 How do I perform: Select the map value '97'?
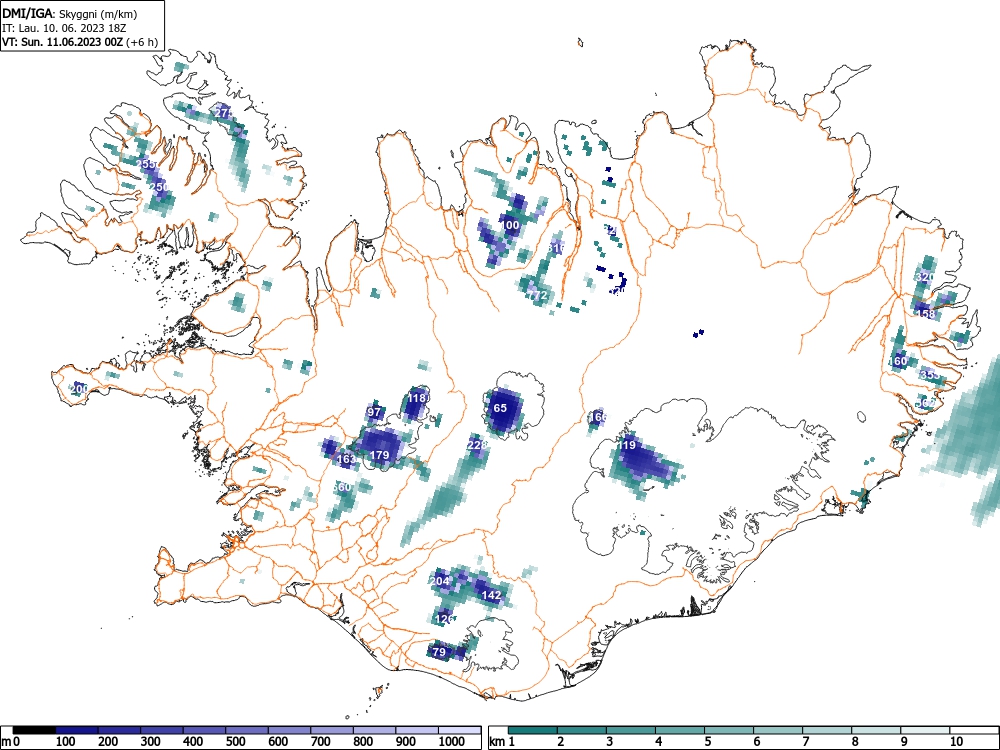click(x=374, y=412)
